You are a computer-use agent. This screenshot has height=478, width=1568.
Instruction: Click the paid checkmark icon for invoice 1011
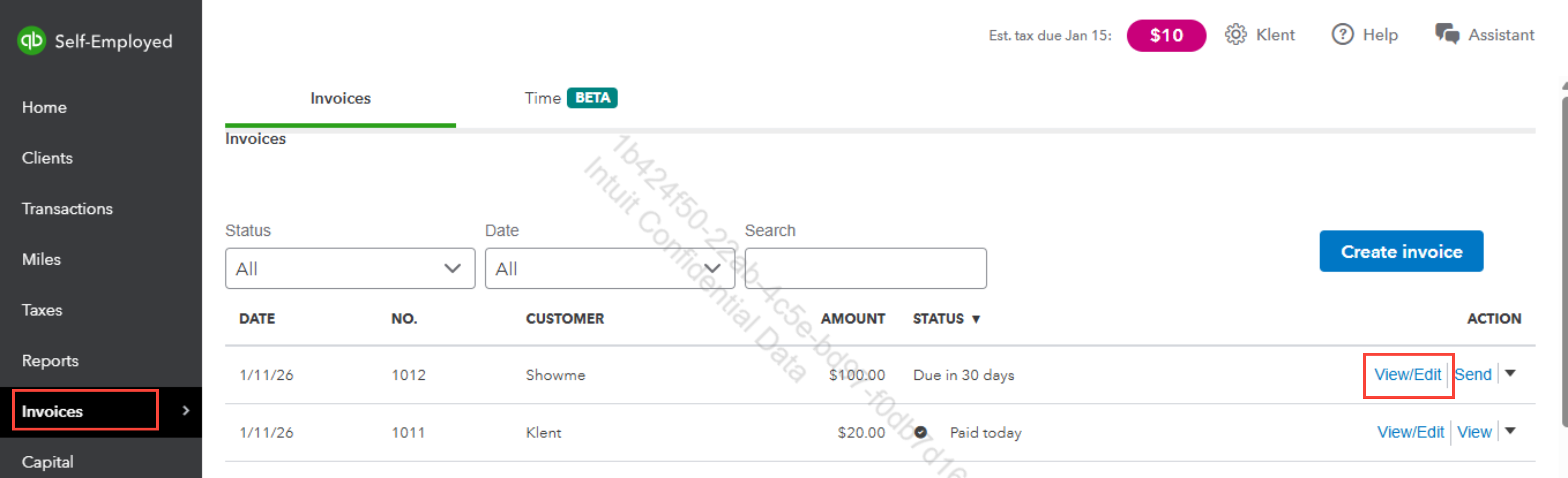coord(920,432)
